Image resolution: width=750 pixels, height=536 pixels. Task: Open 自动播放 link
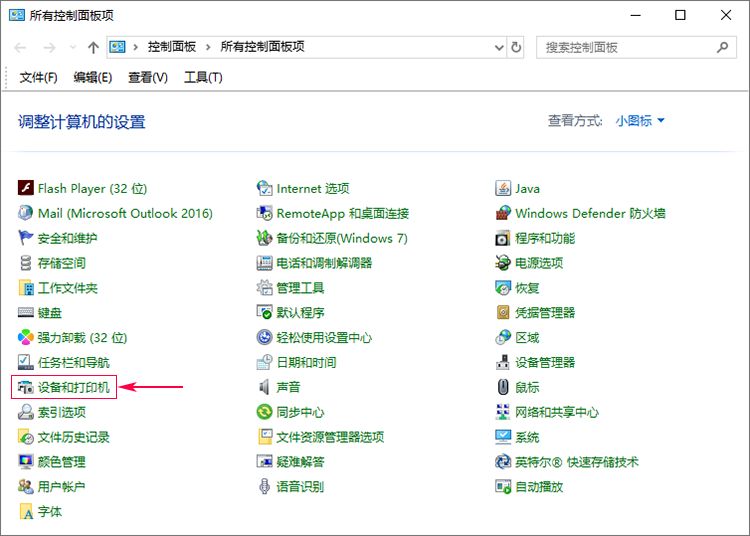coord(539,486)
